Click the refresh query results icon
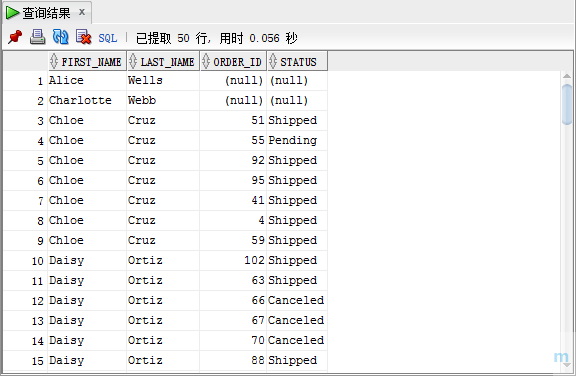This screenshot has height=376, width=576. click(x=61, y=37)
